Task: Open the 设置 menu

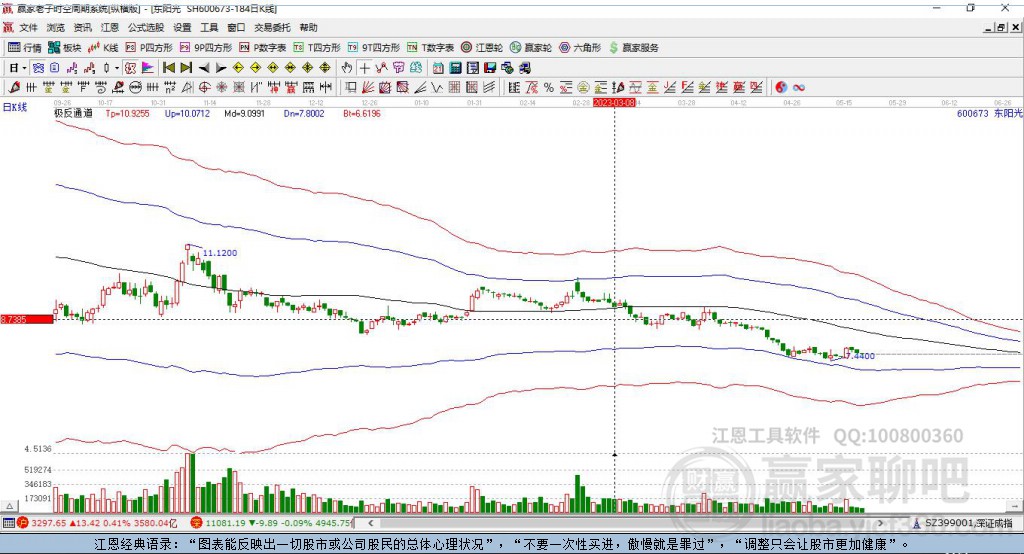Action: pyautogui.click(x=182, y=27)
